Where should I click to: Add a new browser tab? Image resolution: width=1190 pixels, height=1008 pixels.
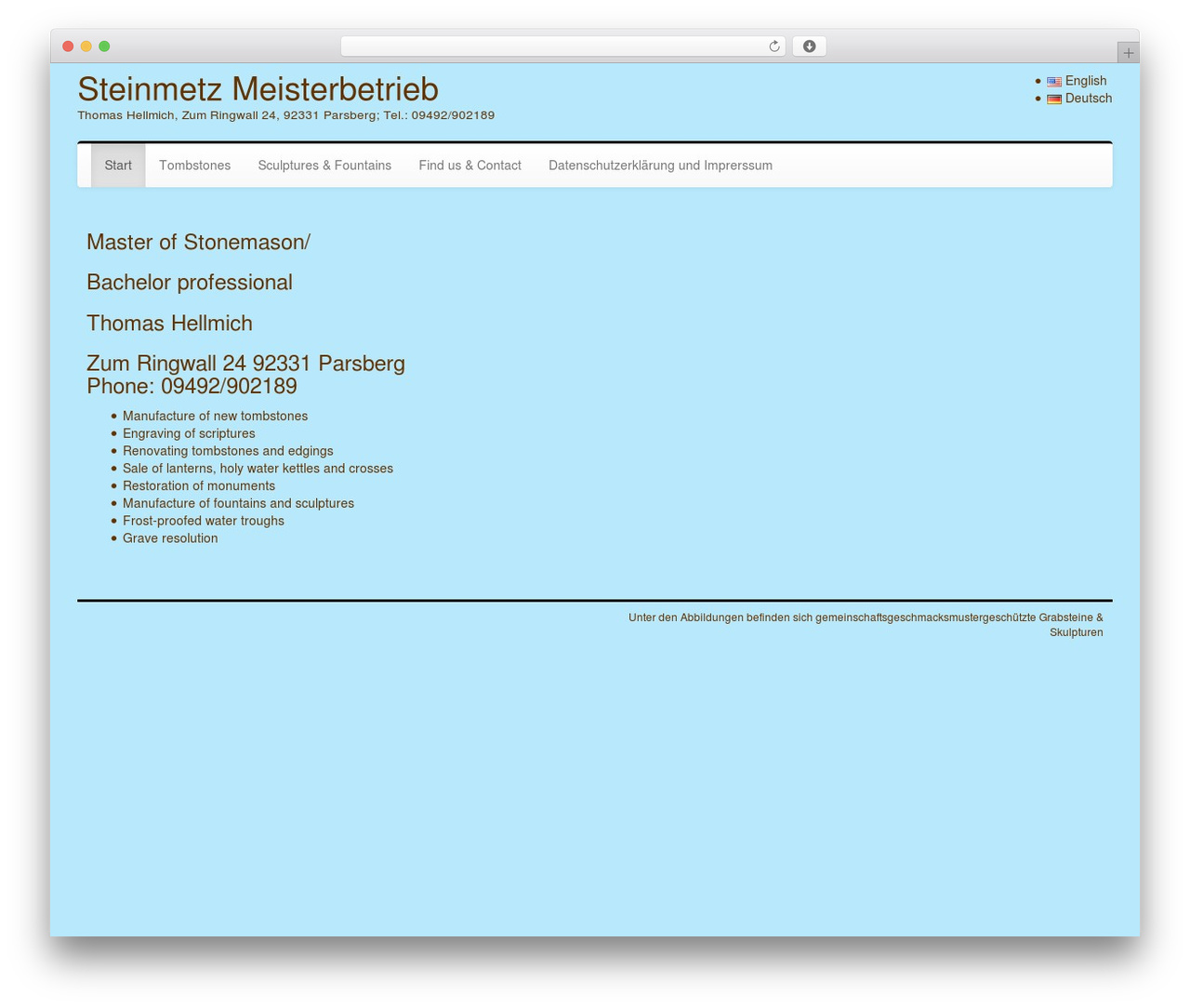(x=1128, y=53)
